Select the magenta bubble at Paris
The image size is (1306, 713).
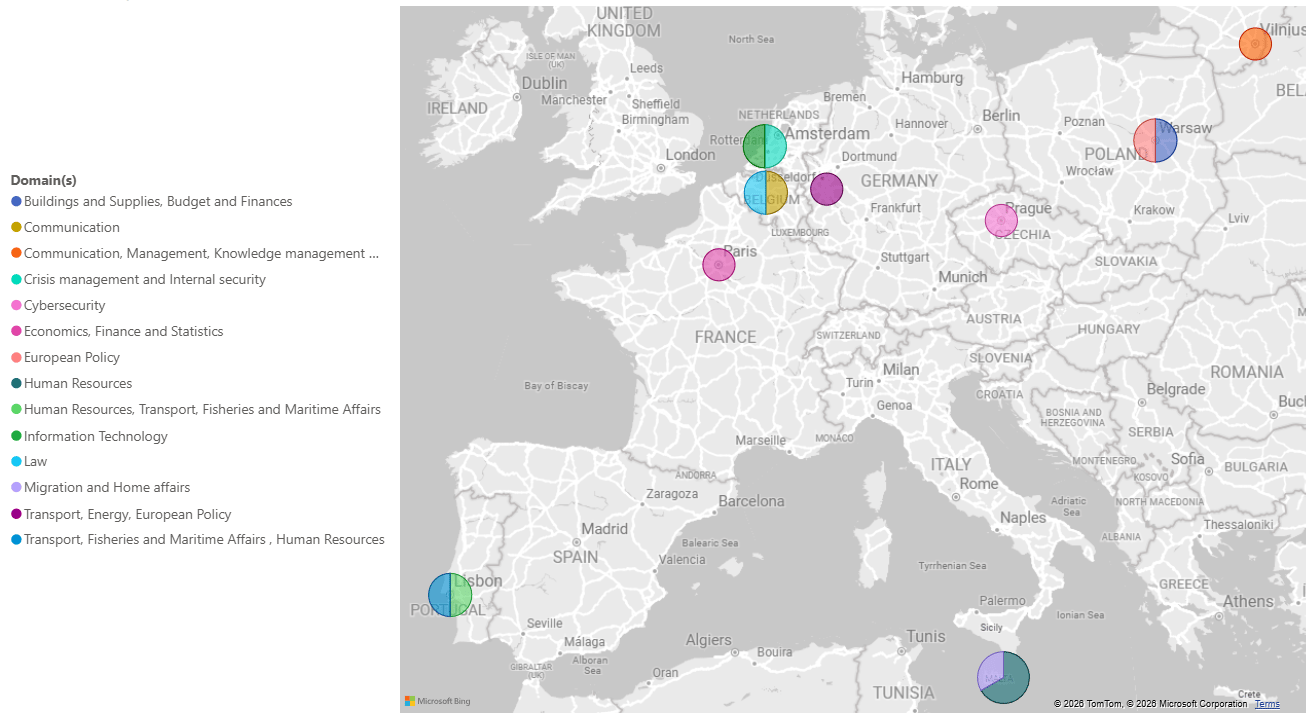(719, 265)
